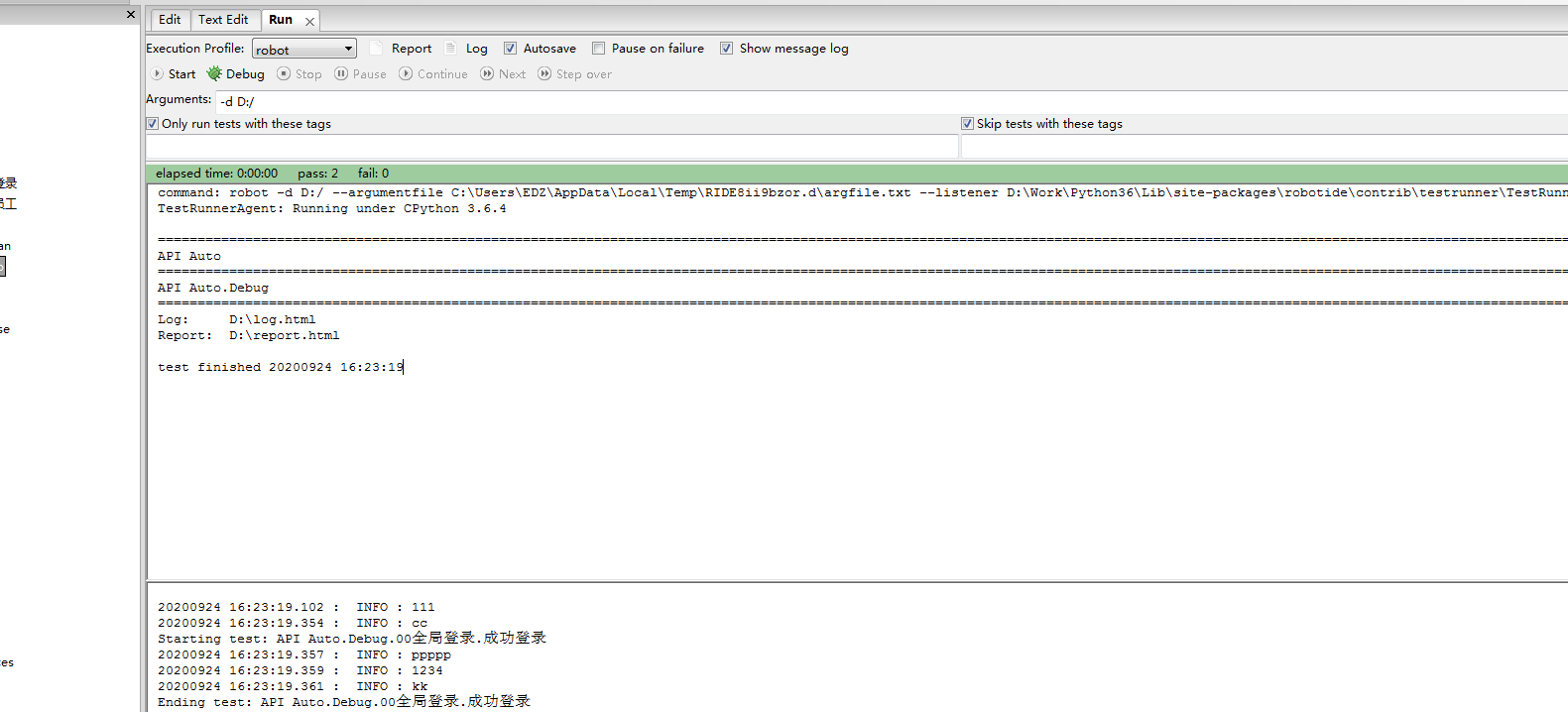Open the Log document icon
1568x712 pixels.
[450, 48]
